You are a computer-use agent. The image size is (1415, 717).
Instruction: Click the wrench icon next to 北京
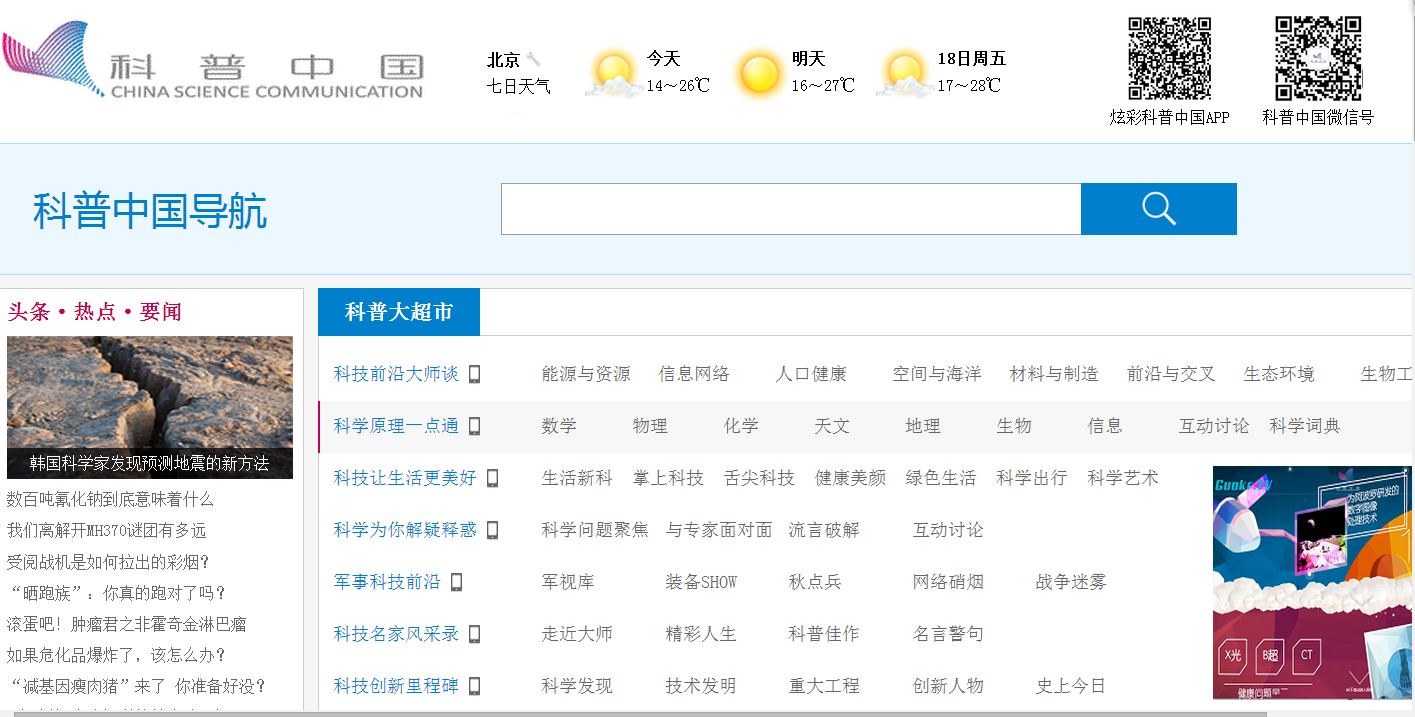[534, 60]
